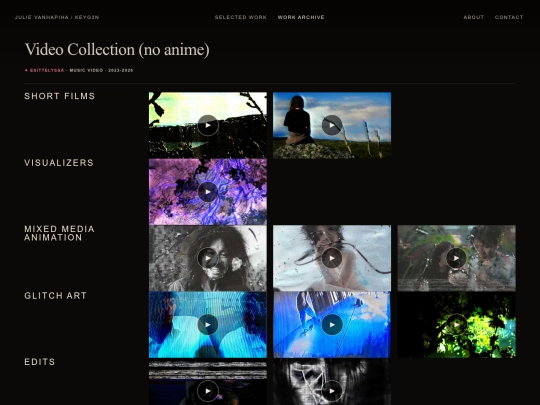
Task: Open the Work Archive page
Action: click(301, 17)
